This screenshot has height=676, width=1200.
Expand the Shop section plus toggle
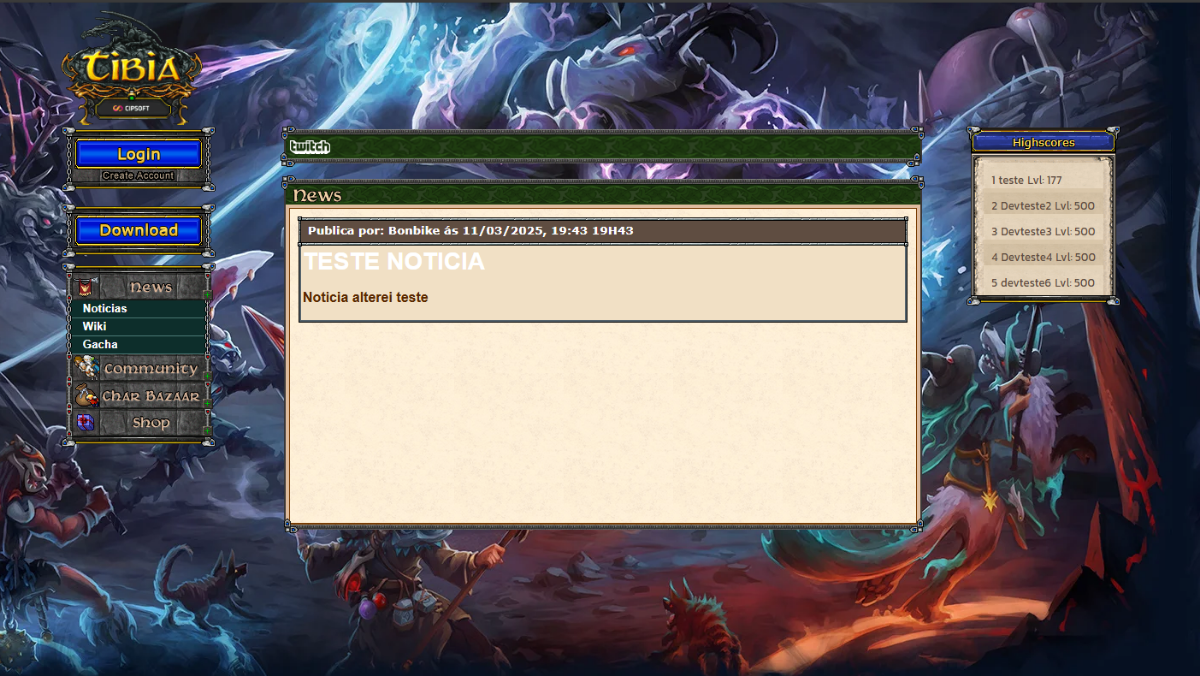click(x=207, y=430)
